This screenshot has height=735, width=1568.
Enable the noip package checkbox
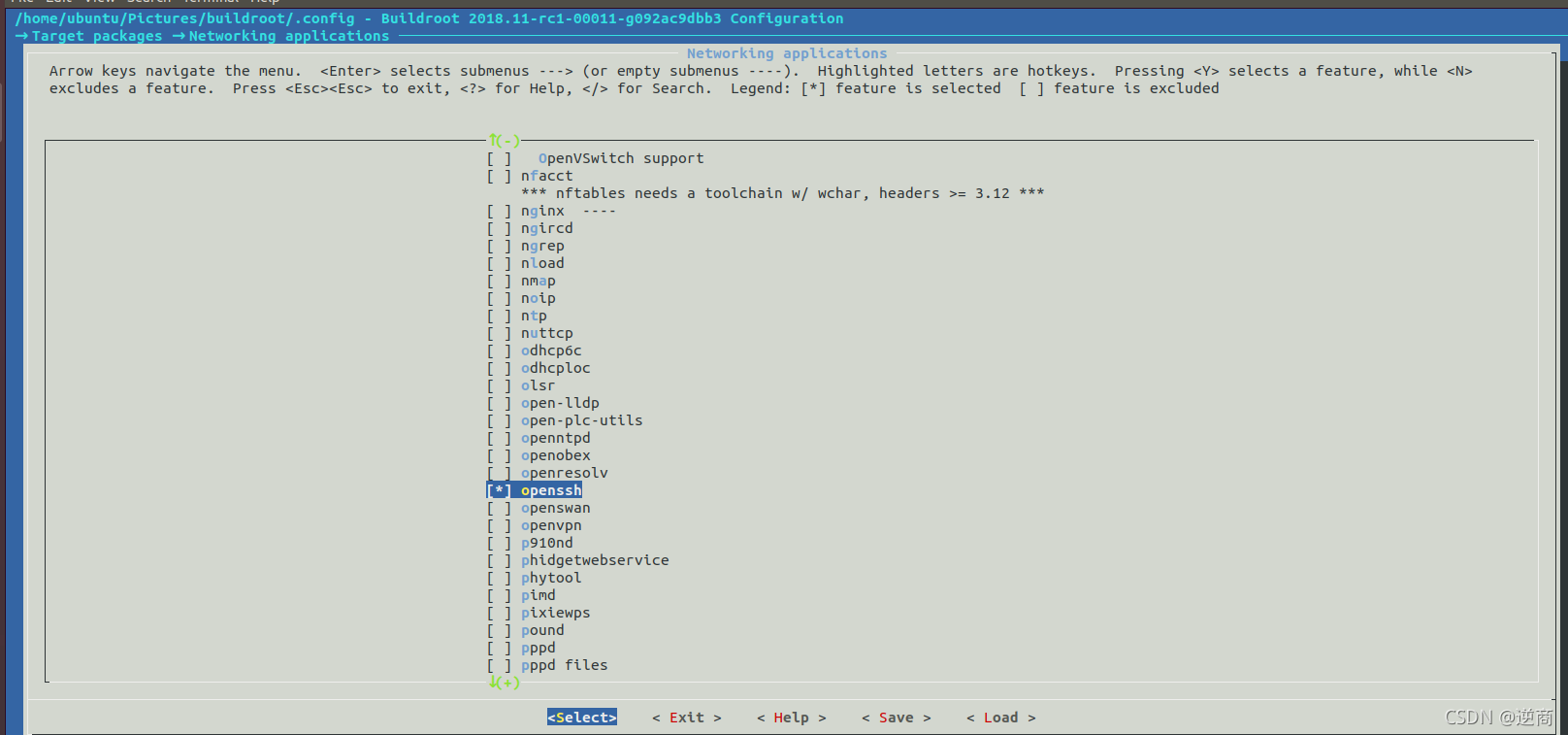click(x=499, y=298)
